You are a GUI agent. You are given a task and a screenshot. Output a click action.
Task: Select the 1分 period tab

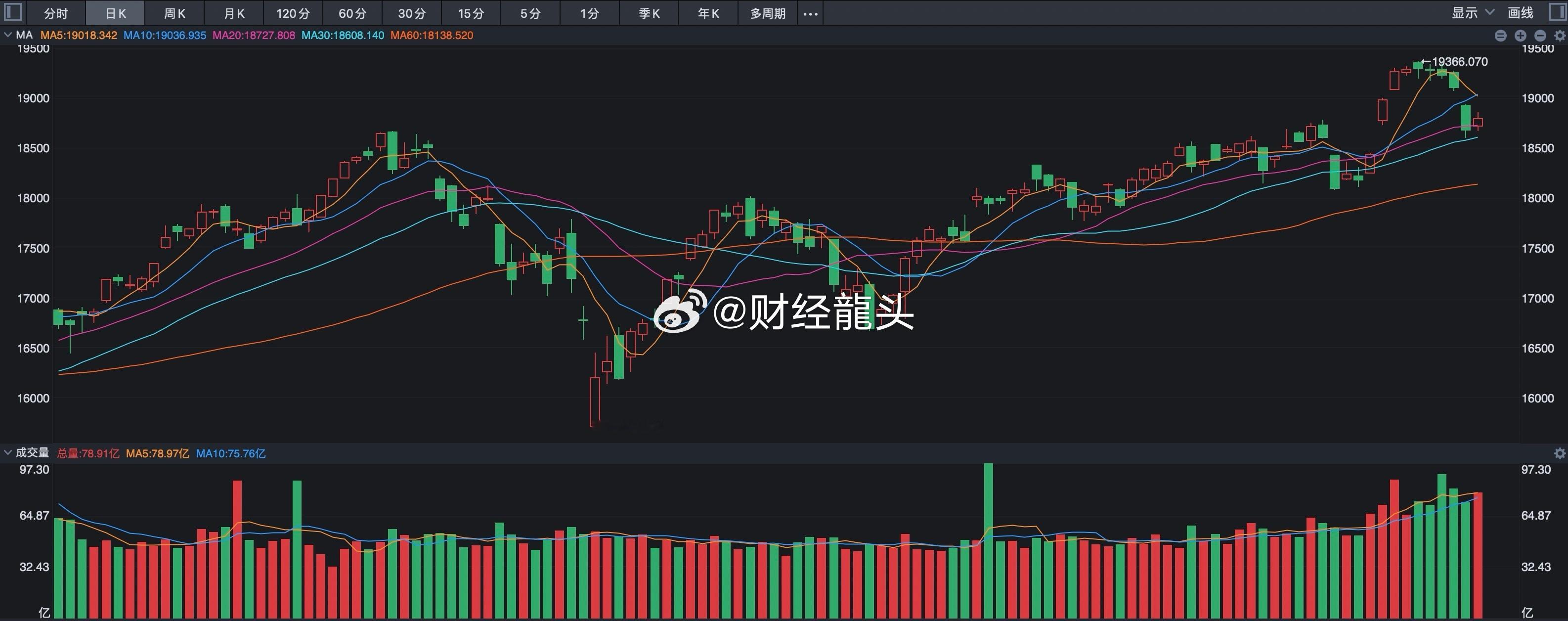click(589, 13)
